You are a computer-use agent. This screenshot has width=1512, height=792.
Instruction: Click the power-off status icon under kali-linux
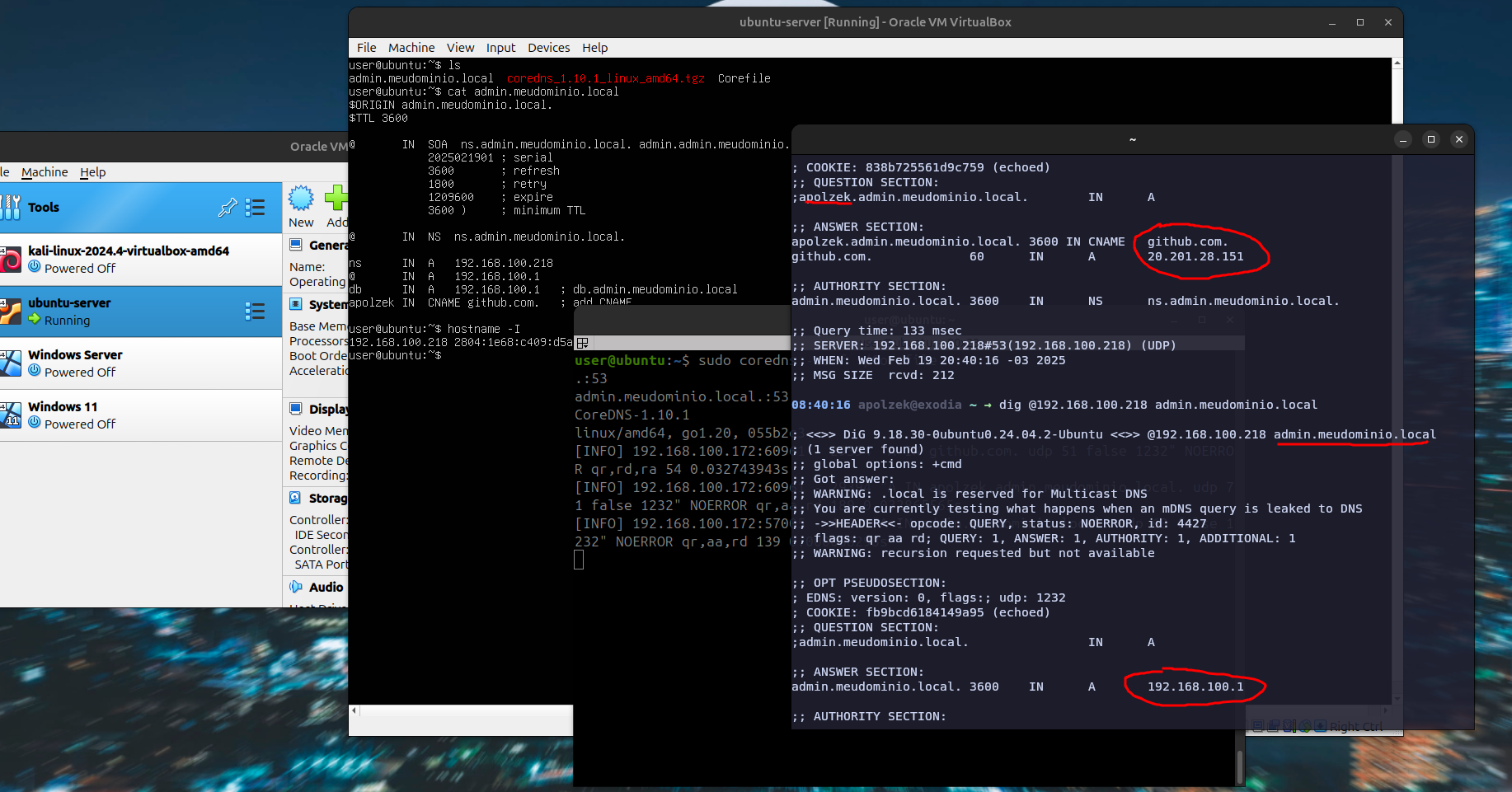pos(35,267)
